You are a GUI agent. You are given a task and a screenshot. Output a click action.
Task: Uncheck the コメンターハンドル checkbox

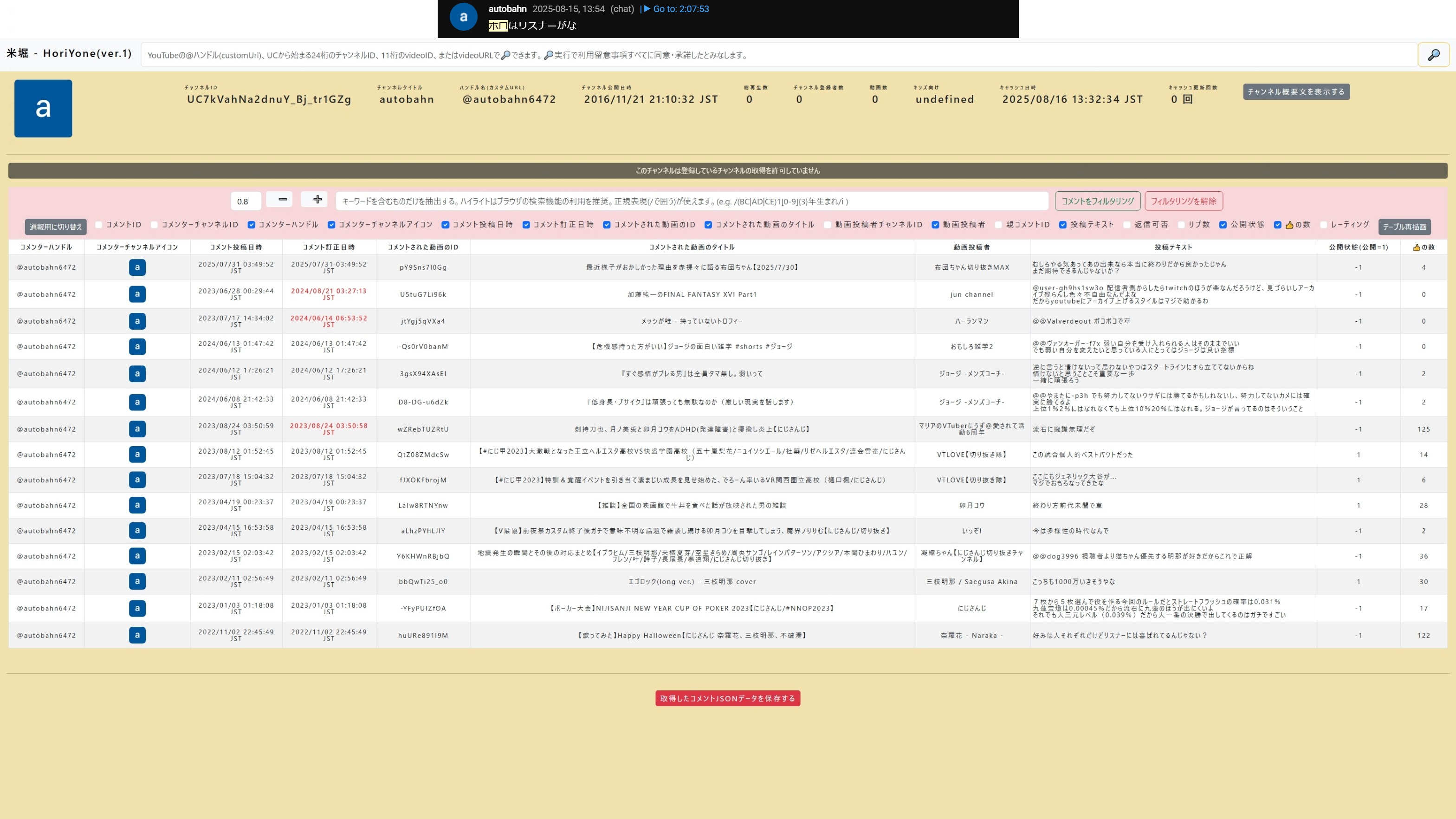point(252,225)
